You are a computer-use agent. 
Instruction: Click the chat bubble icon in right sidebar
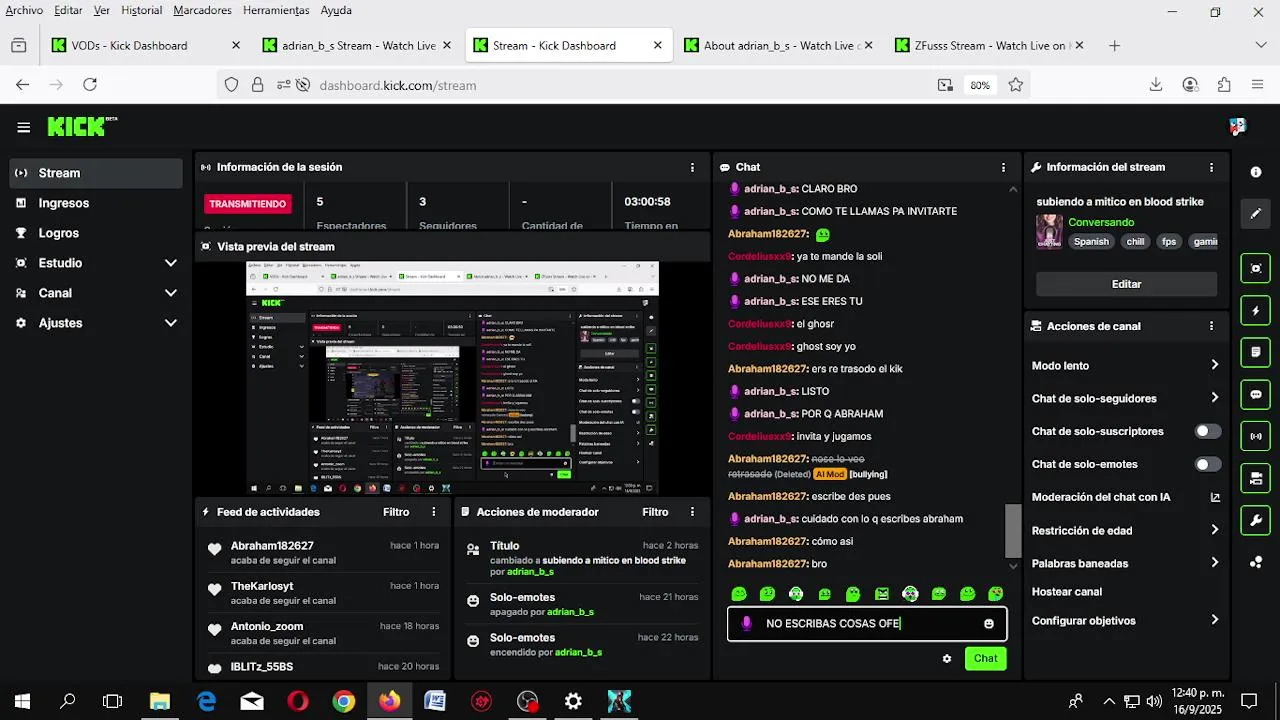[1256, 394]
